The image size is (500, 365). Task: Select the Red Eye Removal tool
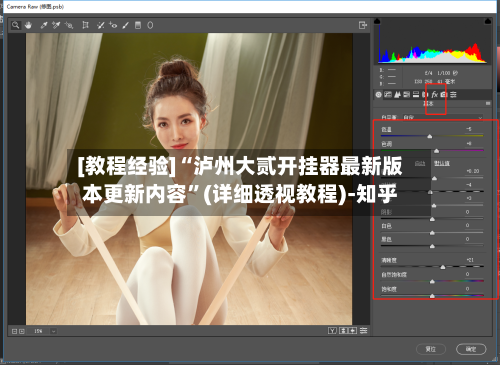click(113, 25)
